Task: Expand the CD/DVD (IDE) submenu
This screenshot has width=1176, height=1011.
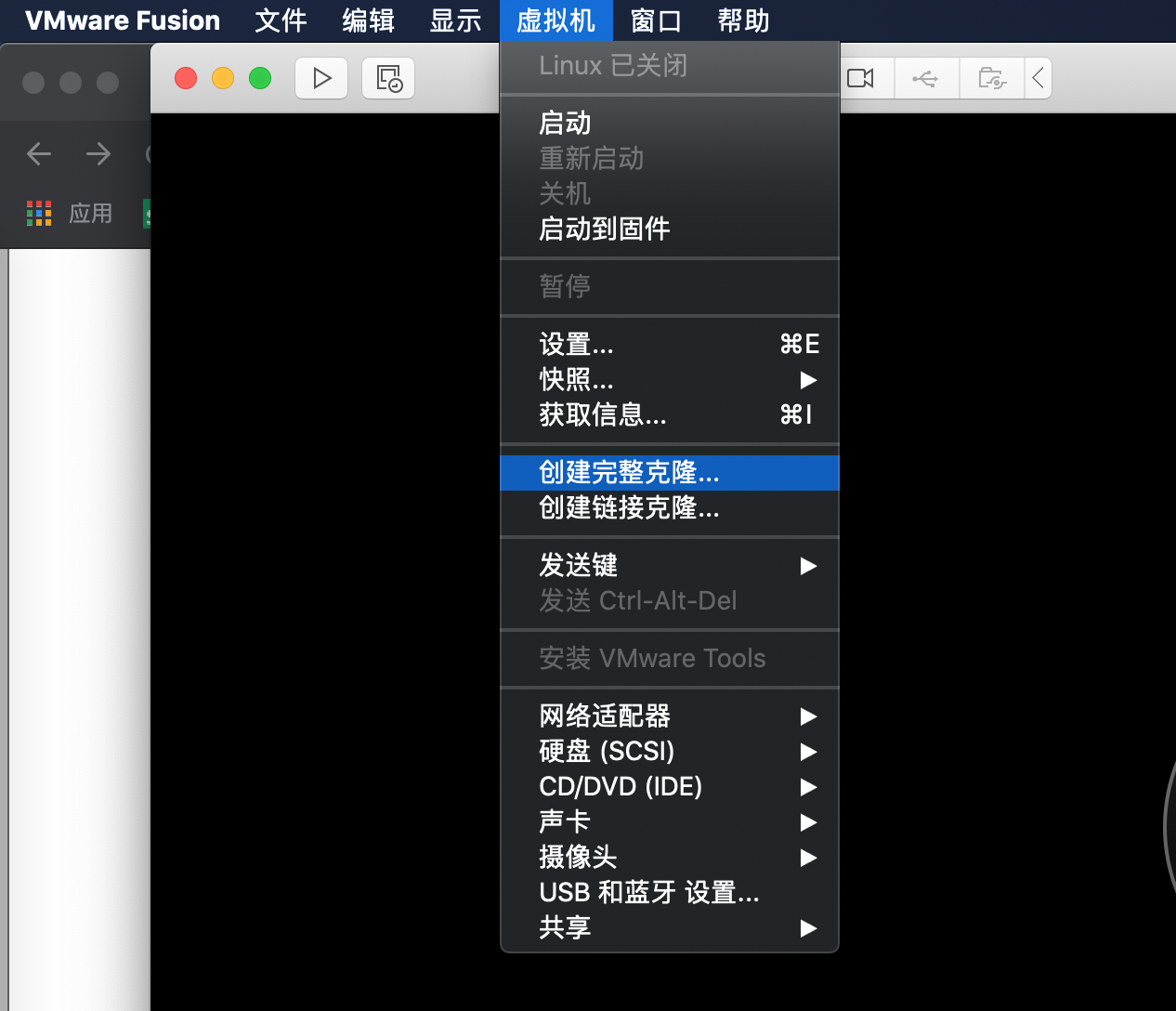Action: [670, 786]
